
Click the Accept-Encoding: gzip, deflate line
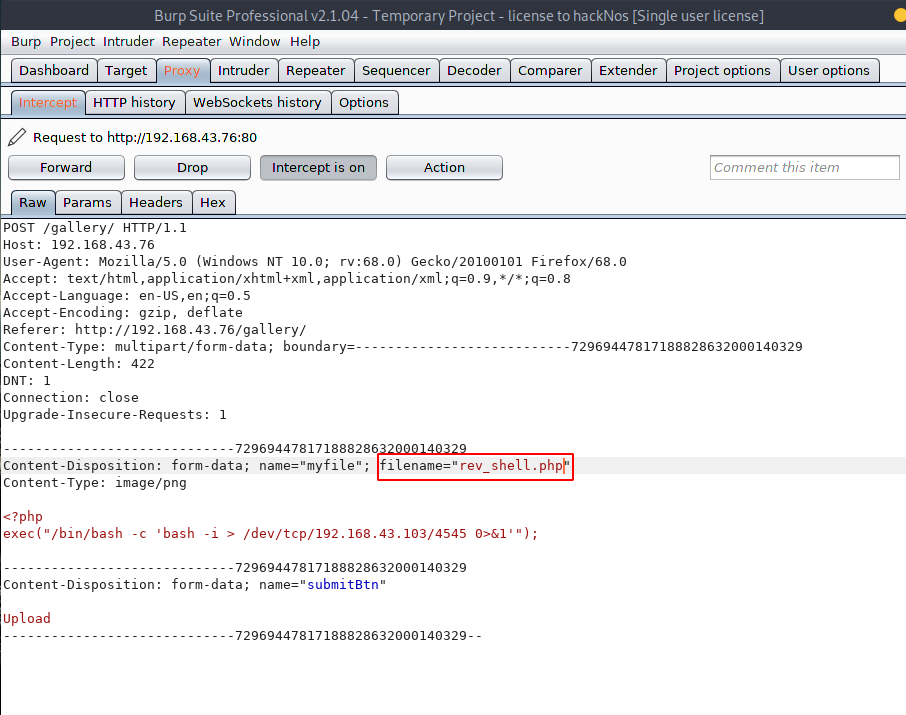[122, 313]
